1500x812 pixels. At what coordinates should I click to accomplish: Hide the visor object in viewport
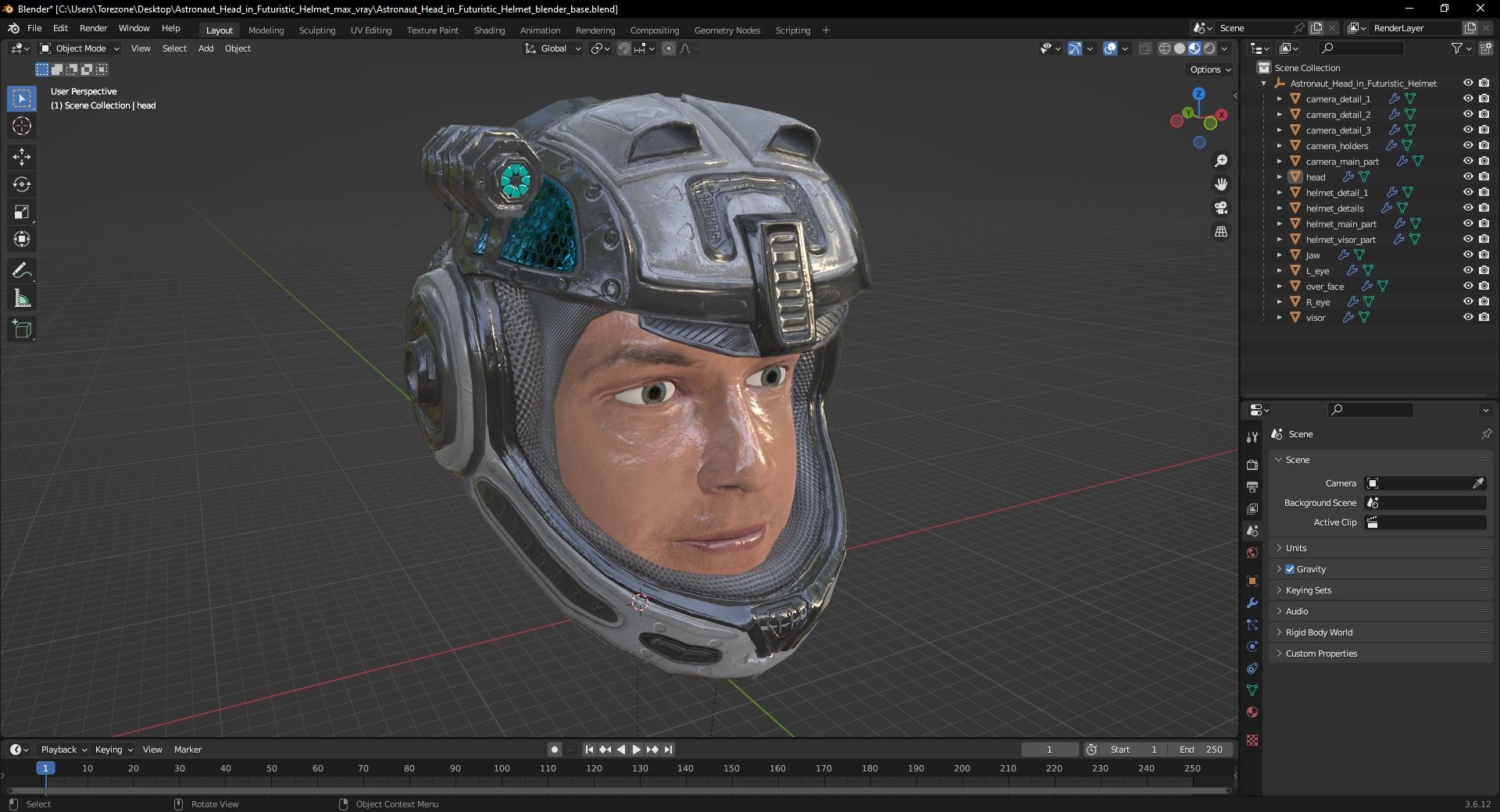pos(1468,317)
